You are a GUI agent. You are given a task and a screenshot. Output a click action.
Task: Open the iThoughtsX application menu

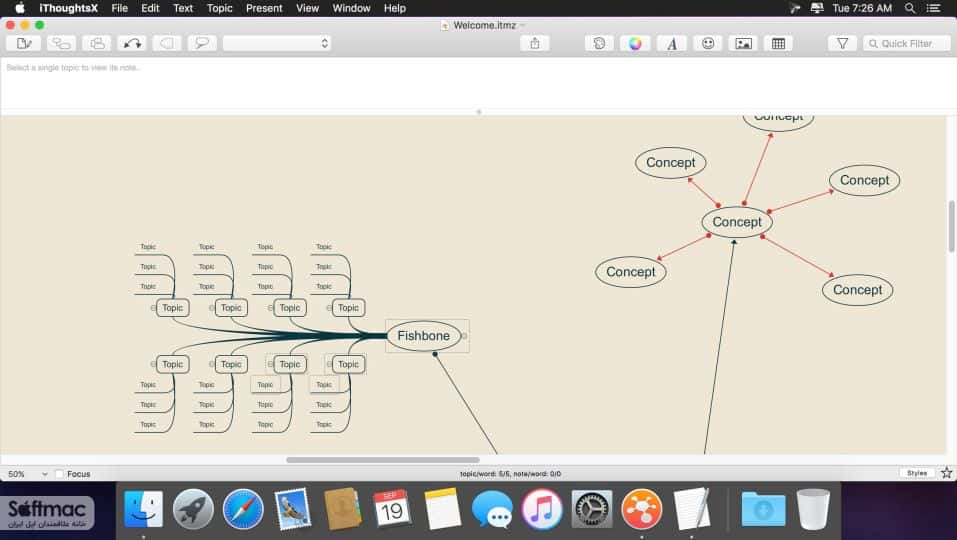(x=68, y=8)
